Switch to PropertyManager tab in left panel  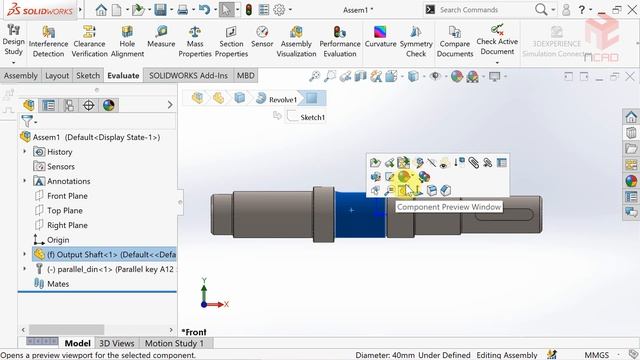click(49, 105)
